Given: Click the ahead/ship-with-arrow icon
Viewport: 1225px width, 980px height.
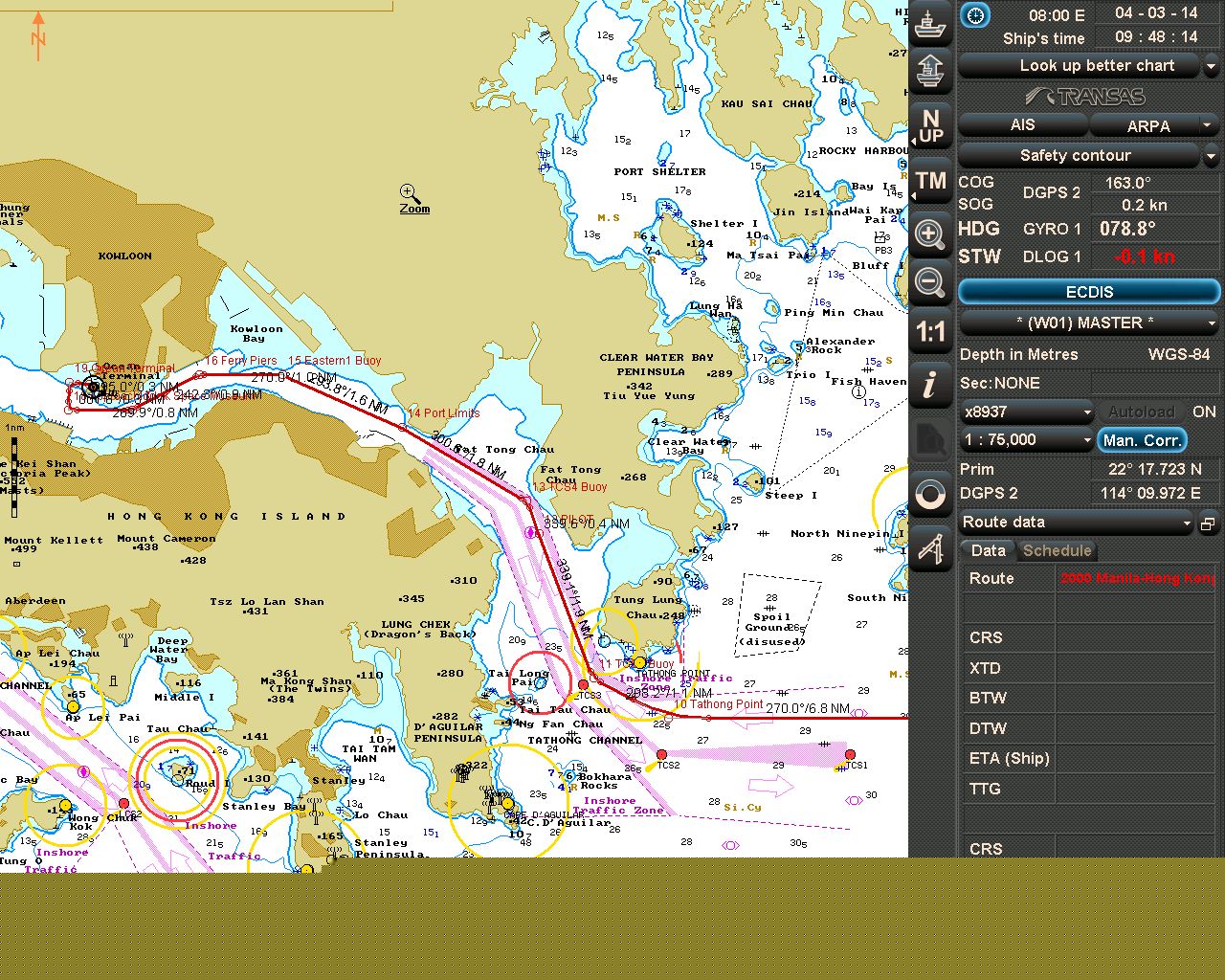Looking at the screenshot, I should (x=929, y=71).
